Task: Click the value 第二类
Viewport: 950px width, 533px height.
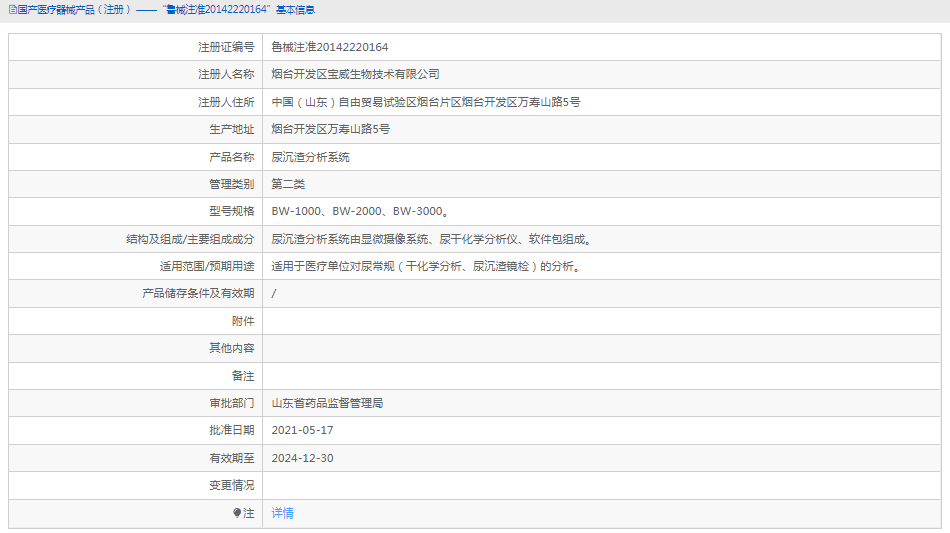Action: click(x=288, y=184)
